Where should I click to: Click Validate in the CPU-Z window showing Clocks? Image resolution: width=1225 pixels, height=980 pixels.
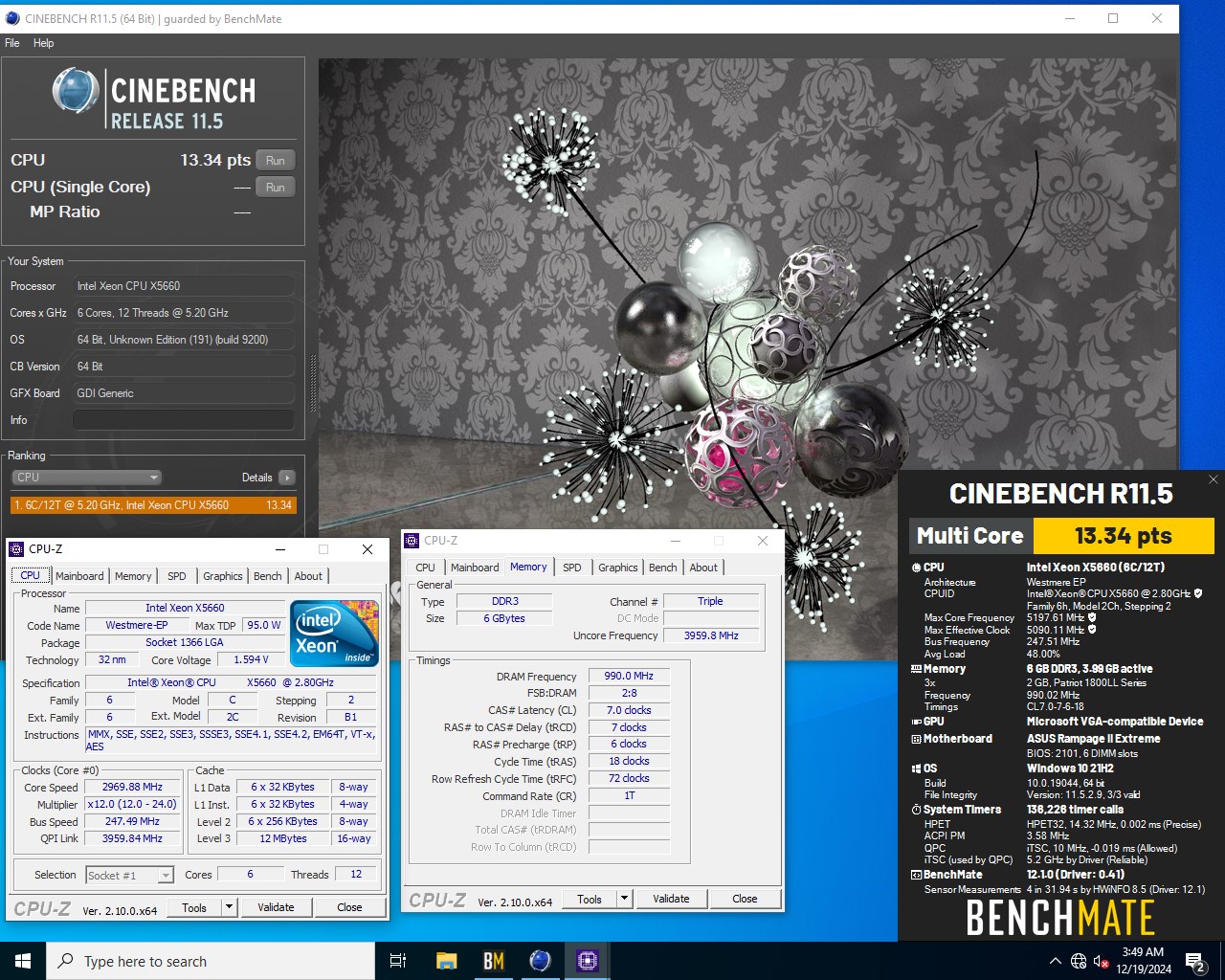(x=276, y=907)
